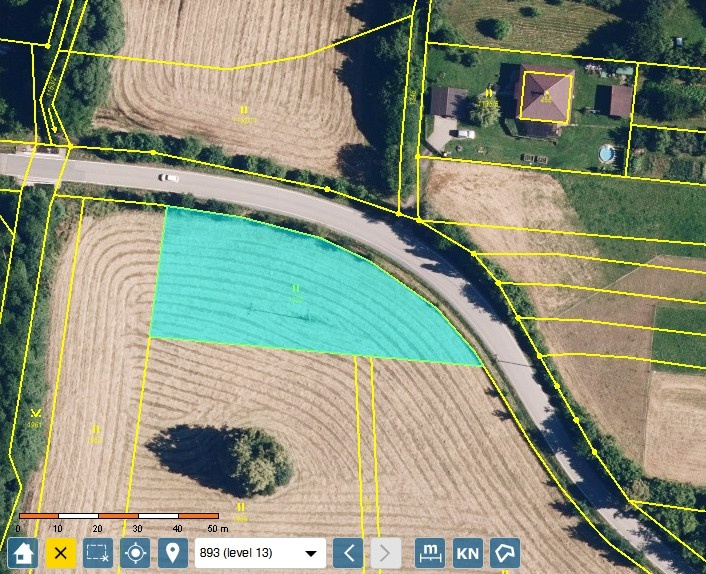Click the next view arrow button

click(386, 552)
